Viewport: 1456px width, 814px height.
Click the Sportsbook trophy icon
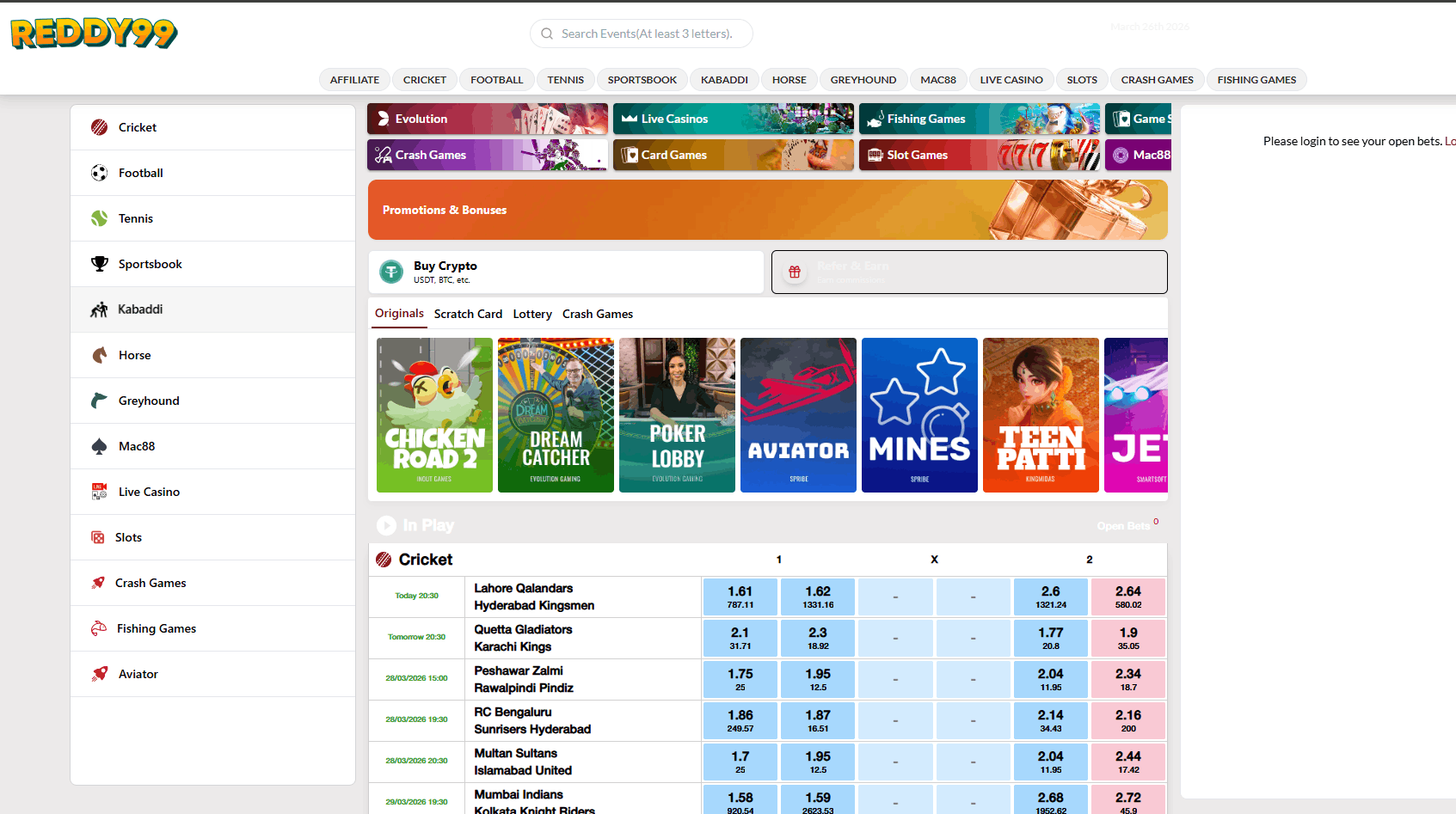click(x=100, y=264)
